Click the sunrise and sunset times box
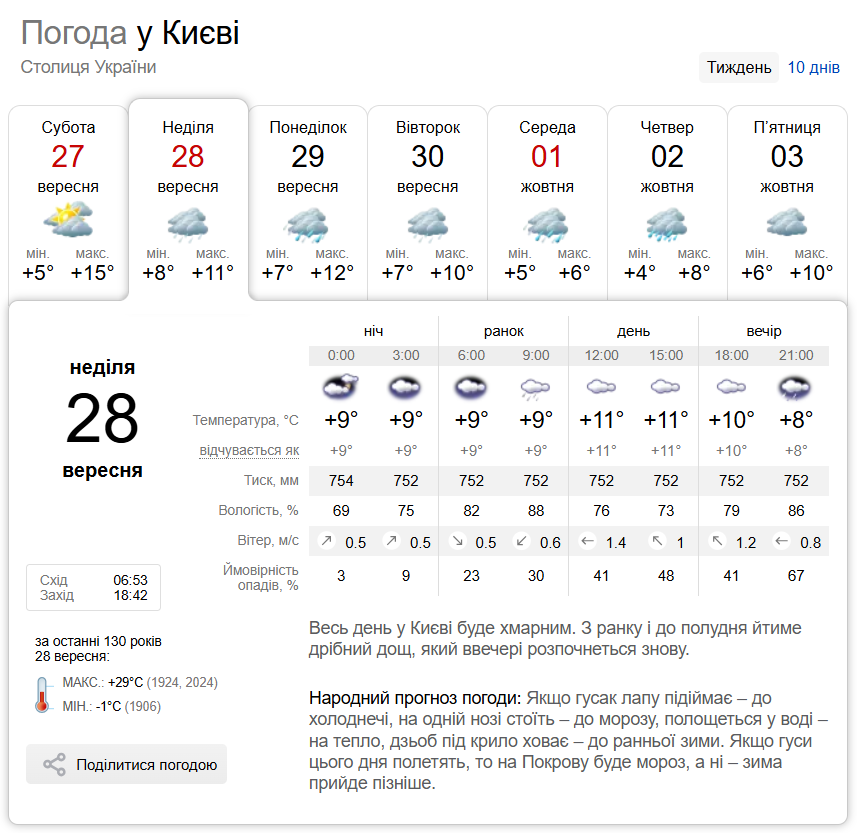This screenshot has width=857, height=833. click(x=93, y=587)
